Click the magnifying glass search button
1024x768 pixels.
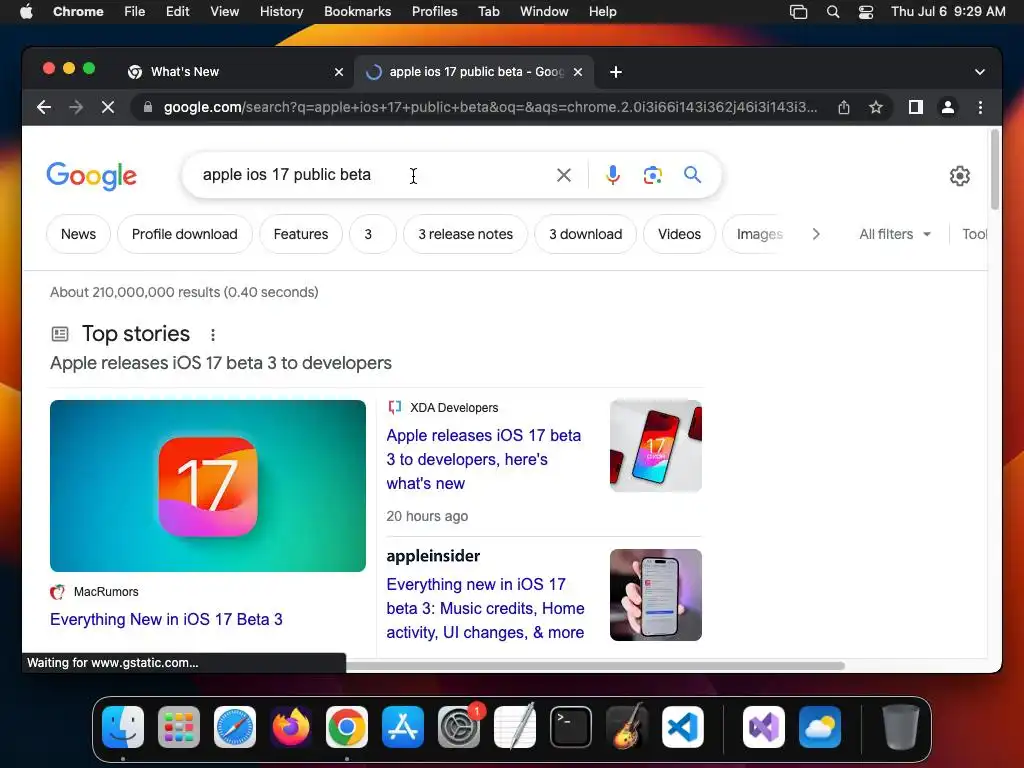[692, 174]
